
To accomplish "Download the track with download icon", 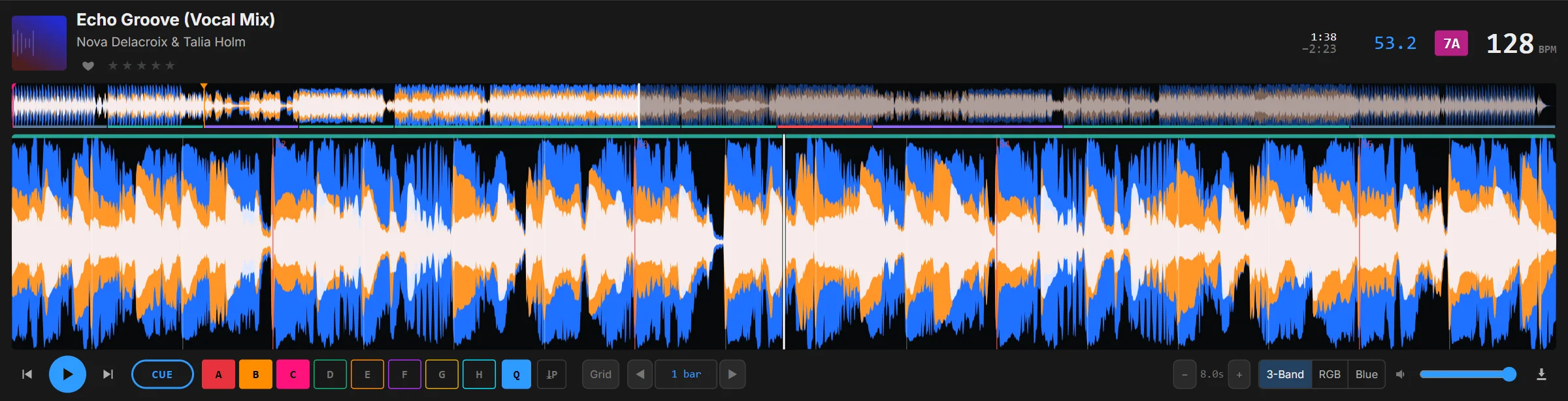I will tap(1541, 374).
